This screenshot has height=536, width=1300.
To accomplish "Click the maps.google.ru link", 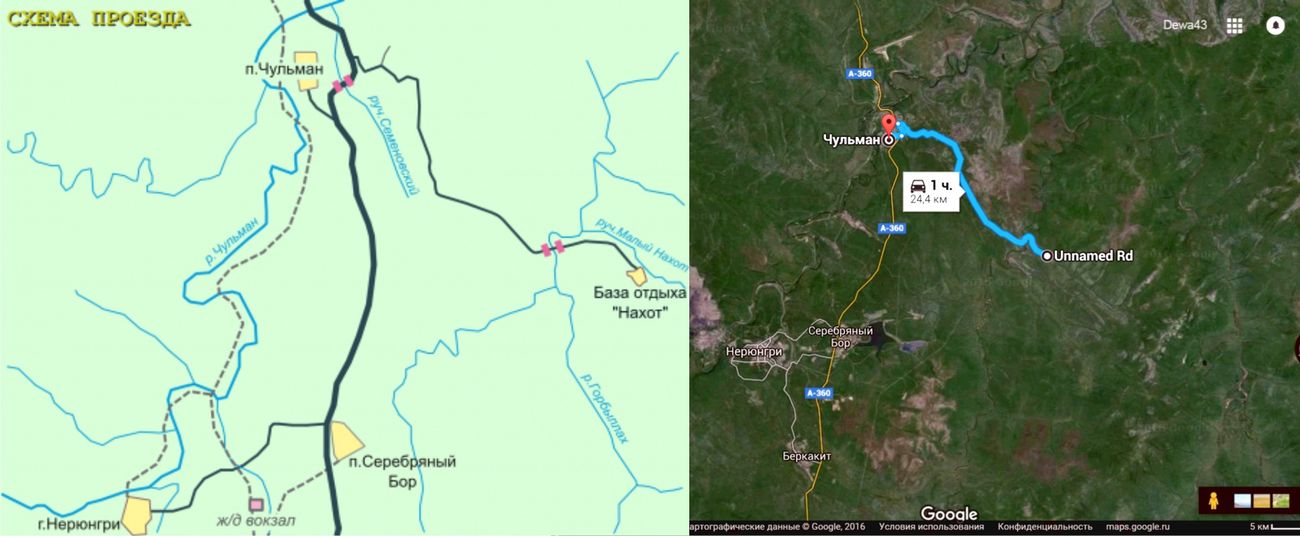I will pyautogui.click(x=1138, y=526).
